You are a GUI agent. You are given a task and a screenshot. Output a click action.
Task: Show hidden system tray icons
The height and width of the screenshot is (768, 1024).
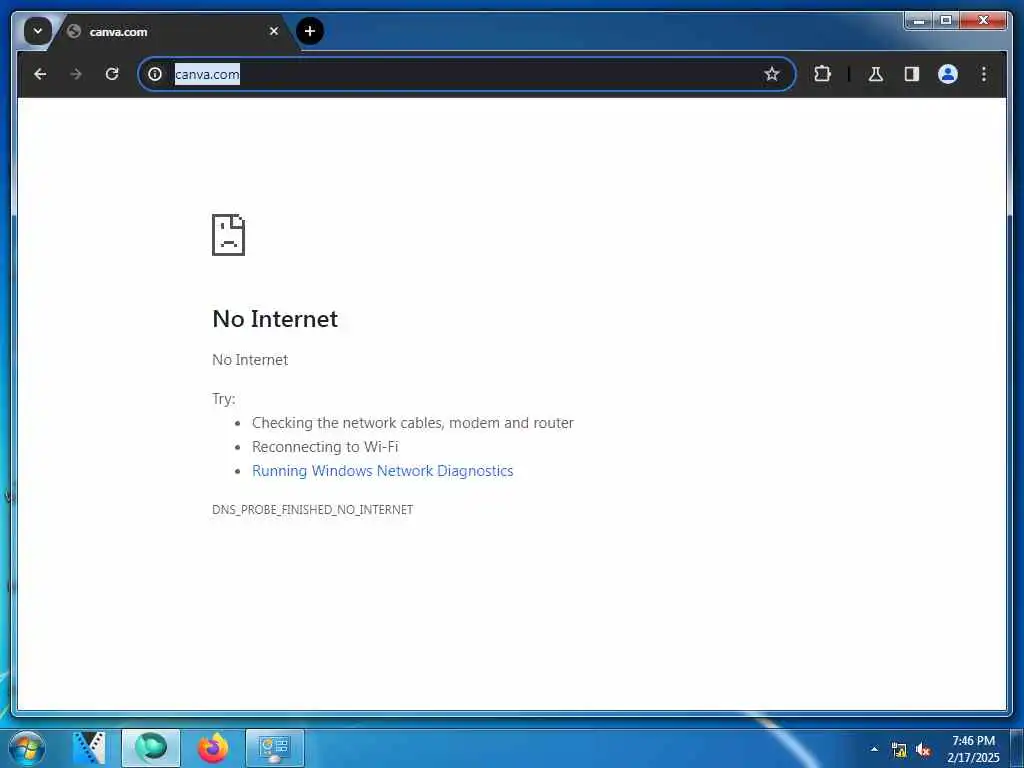(874, 749)
